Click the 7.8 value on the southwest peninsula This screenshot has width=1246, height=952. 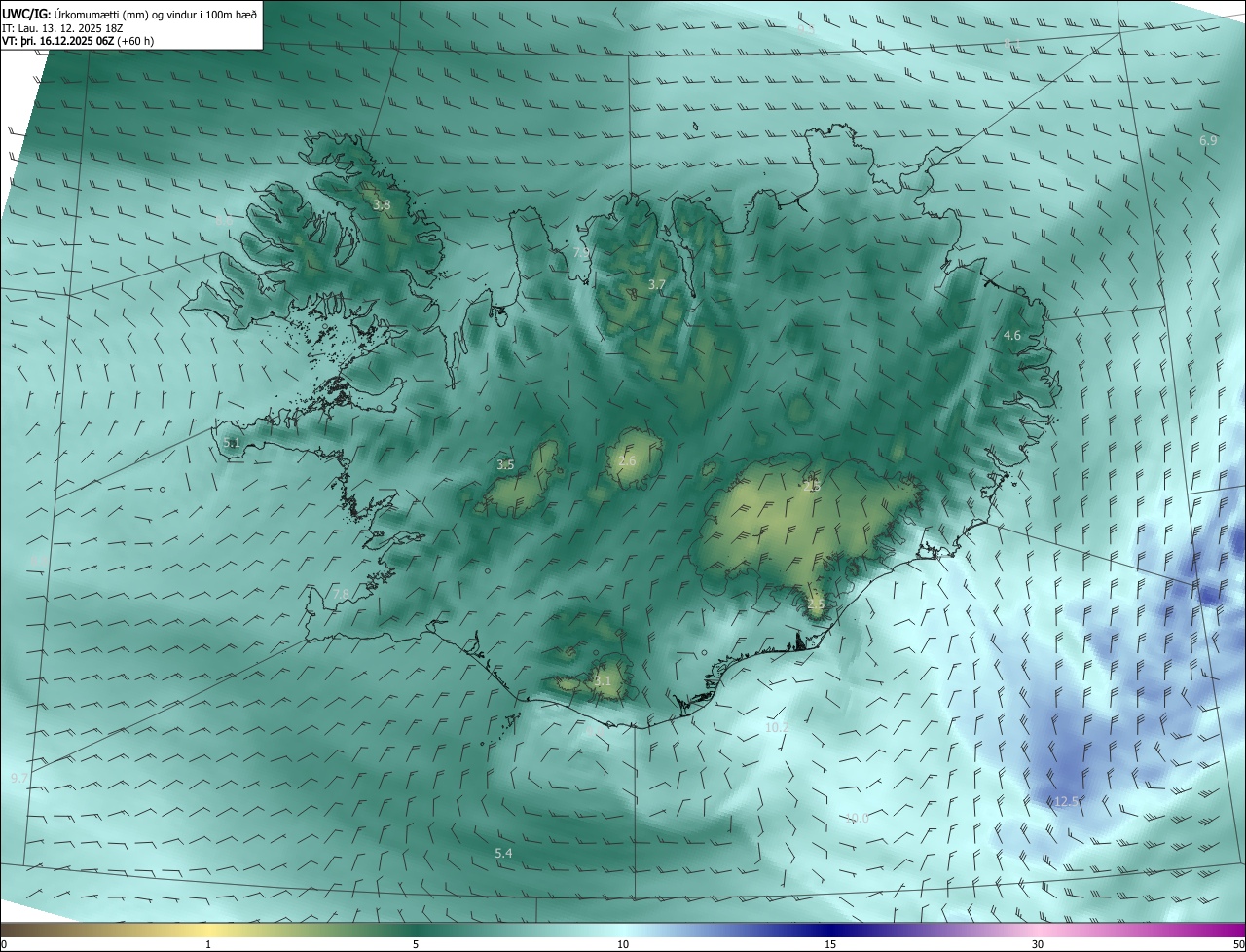tap(341, 594)
